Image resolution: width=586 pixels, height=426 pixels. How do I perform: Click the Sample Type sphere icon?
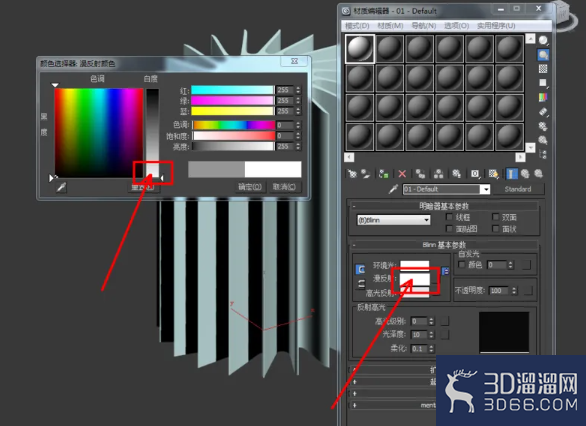[x=543, y=40]
